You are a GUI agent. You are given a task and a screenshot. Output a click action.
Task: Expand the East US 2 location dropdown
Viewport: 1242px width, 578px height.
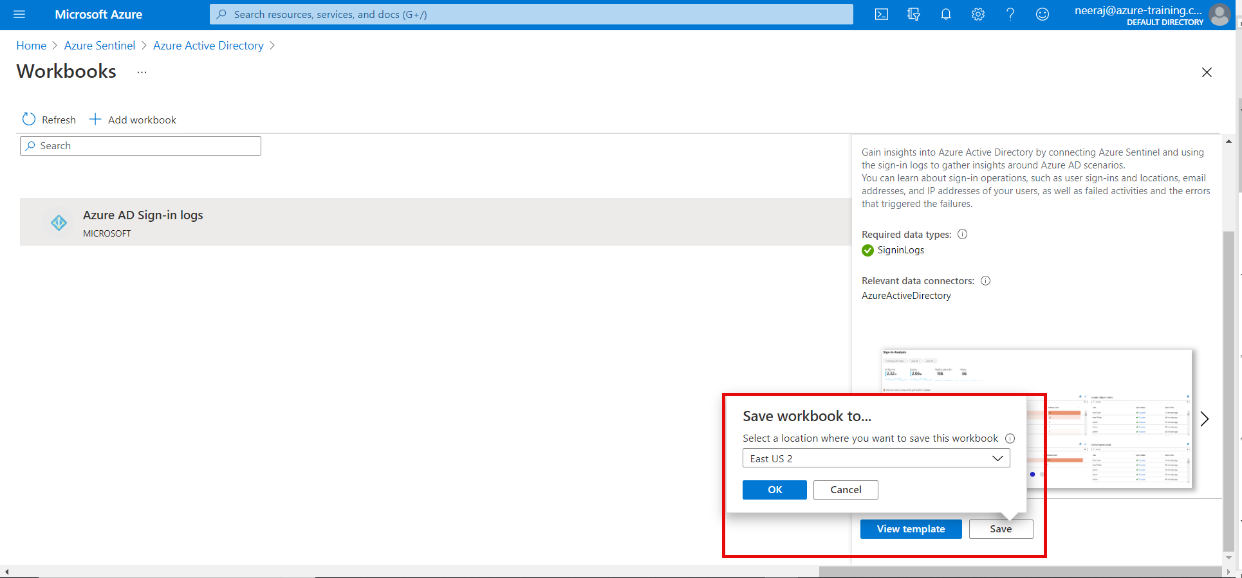[x=876, y=458]
